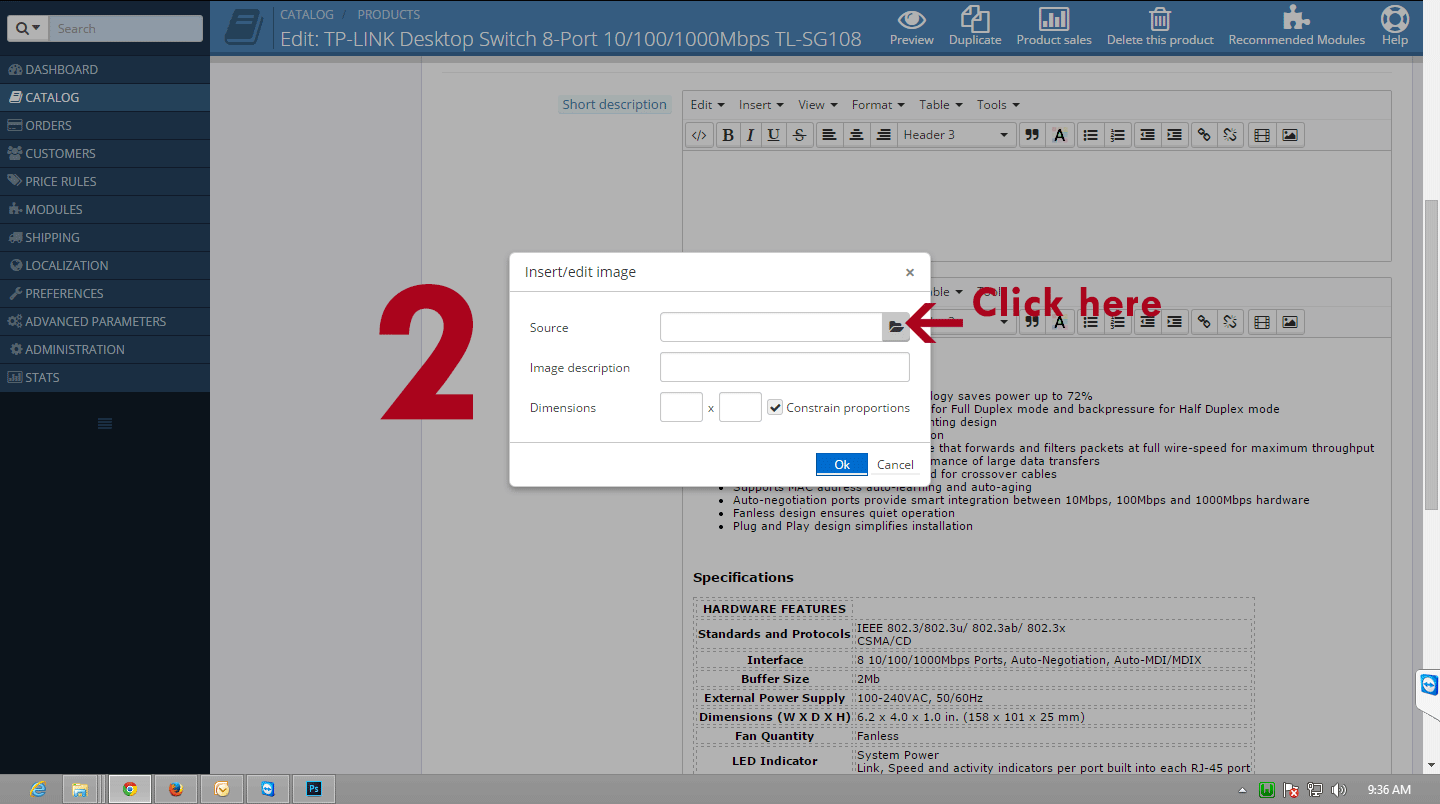Open Shipping in the sidebar
This screenshot has height=804, width=1440.
click(x=105, y=237)
